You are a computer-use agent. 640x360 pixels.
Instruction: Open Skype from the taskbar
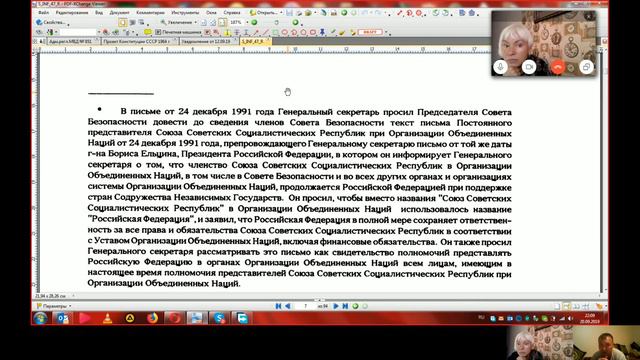tap(220, 318)
